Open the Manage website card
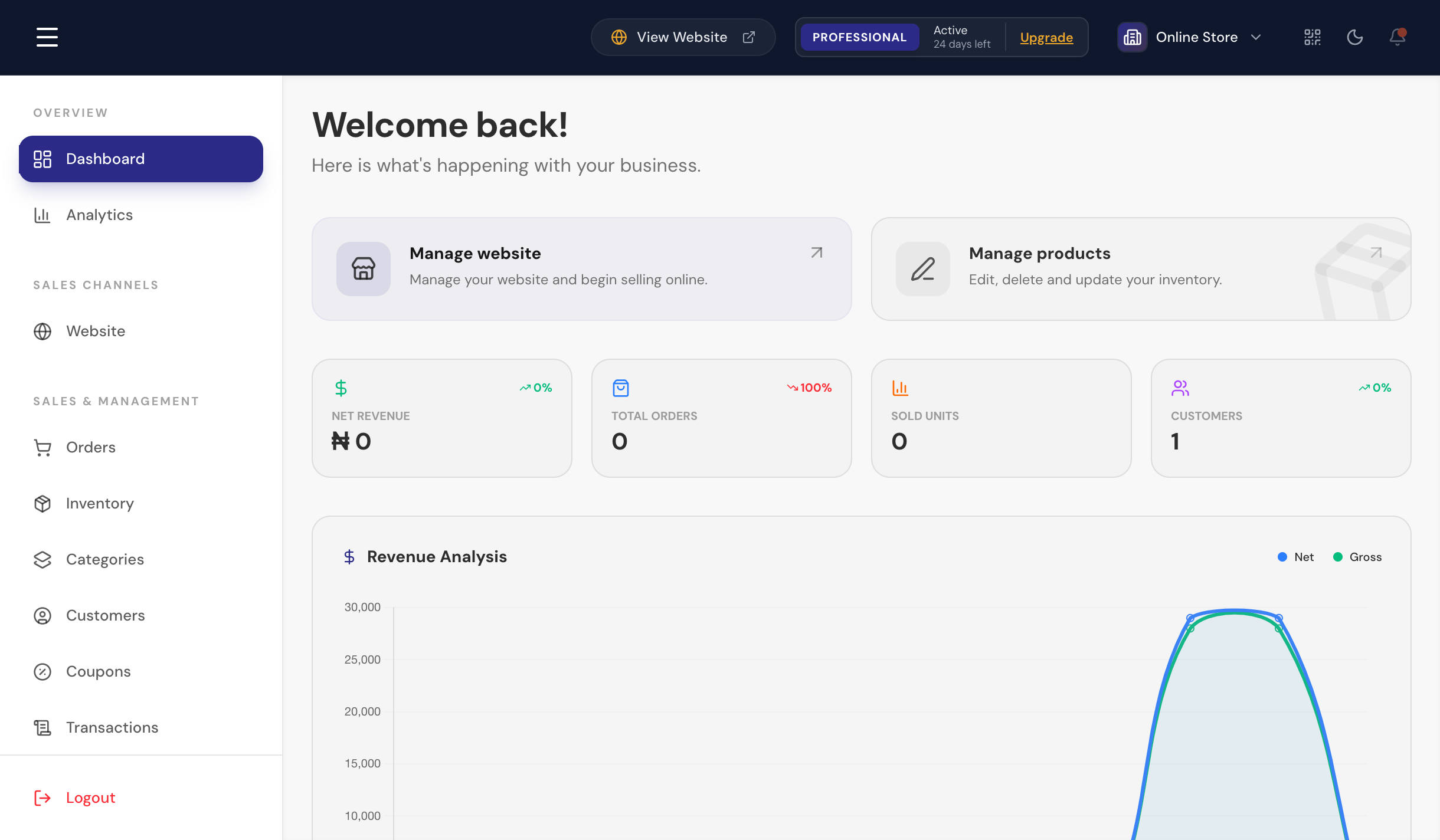1440x840 pixels. pos(581,269)
